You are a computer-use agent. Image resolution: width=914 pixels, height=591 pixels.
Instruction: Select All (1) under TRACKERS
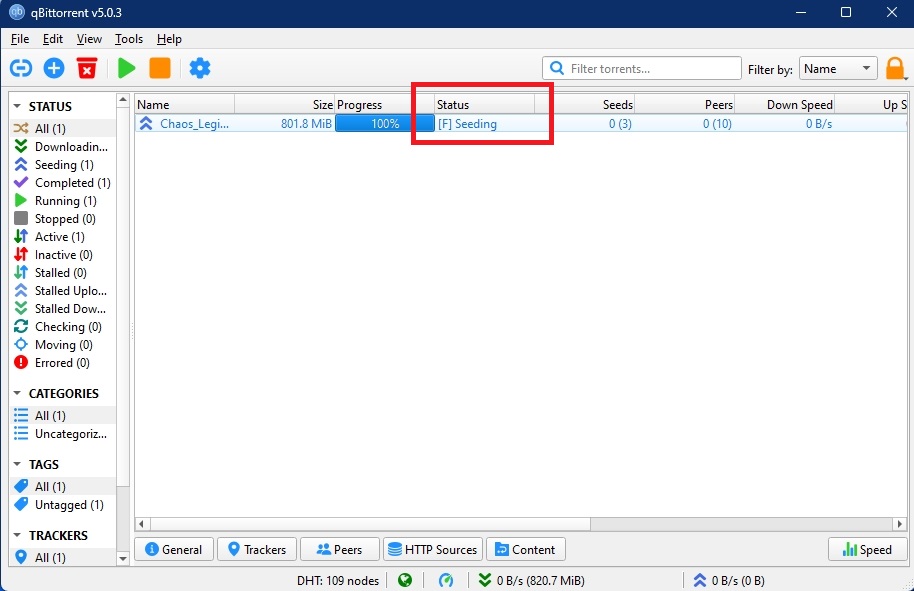pos(63,557)
